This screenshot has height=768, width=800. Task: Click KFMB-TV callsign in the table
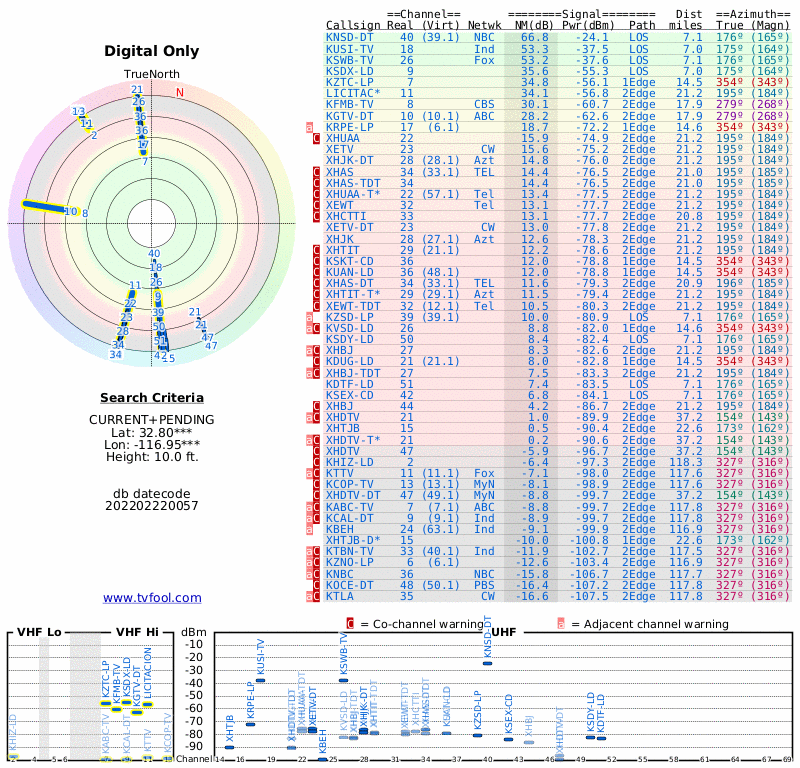[x=349, y=105]
